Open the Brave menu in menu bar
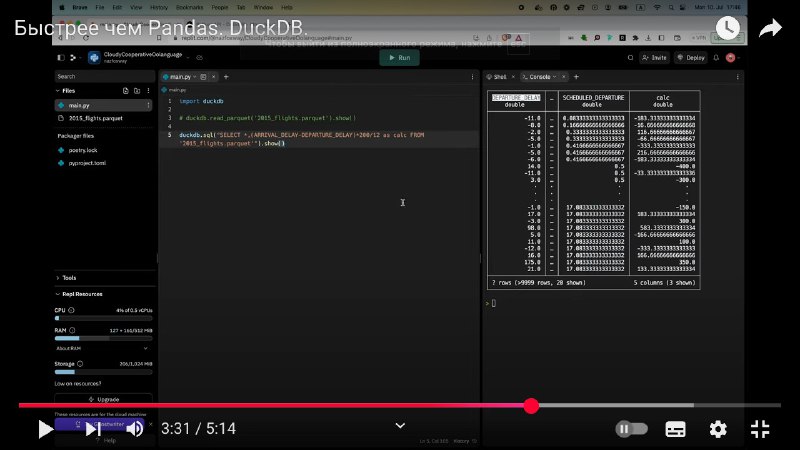 (x=80, y=8)
